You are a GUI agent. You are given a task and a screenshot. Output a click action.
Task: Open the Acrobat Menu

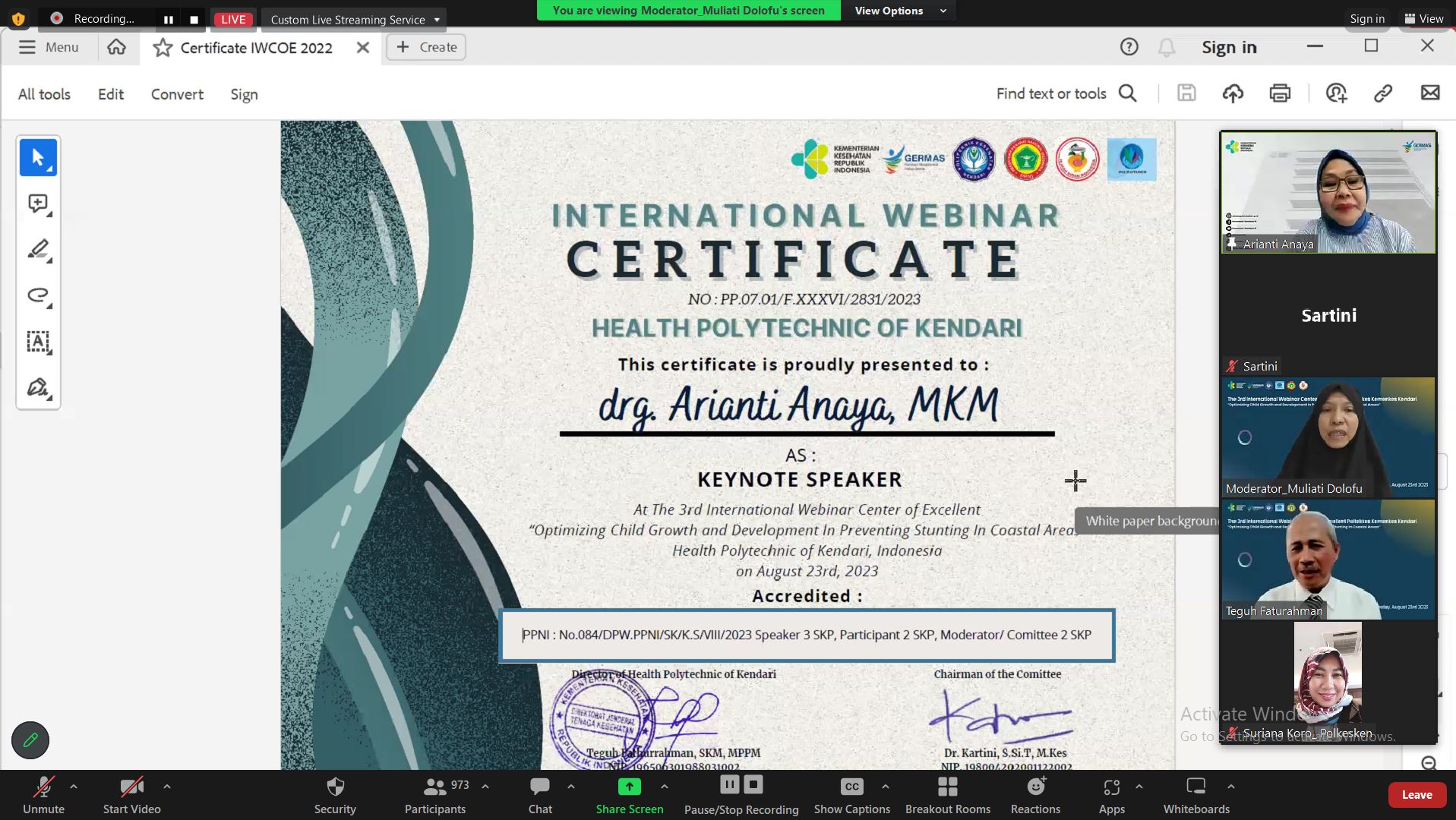click(49, 47)
